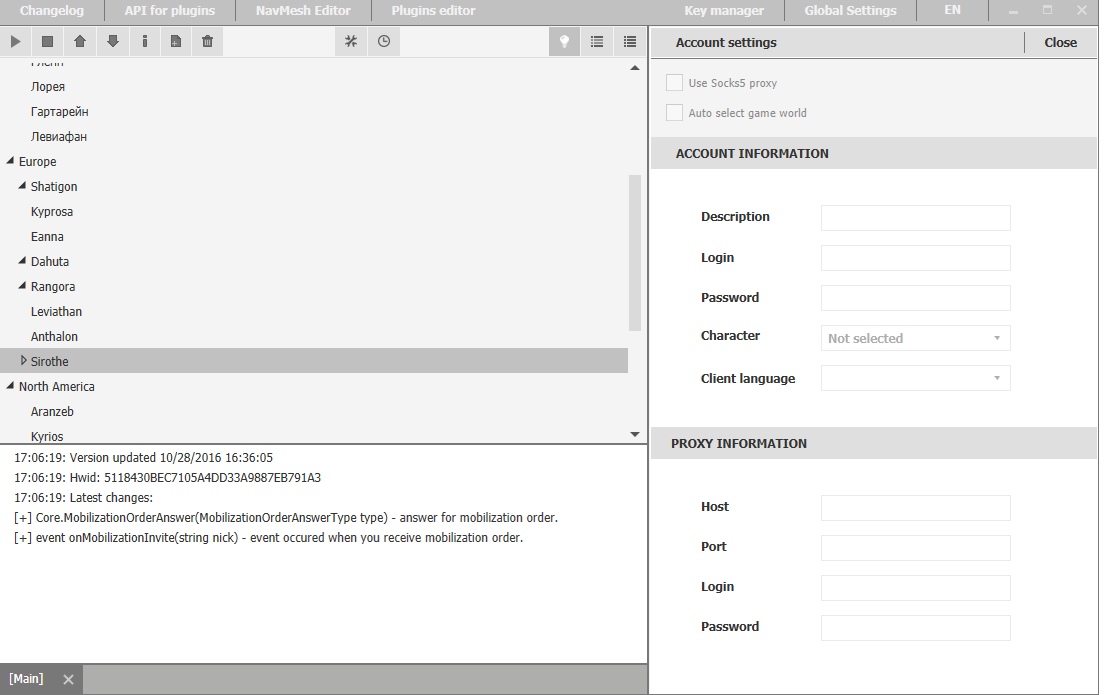
Task: Click the PROXY INFORMATION section header
Action: pyautogui.click(x=874, y=444)
